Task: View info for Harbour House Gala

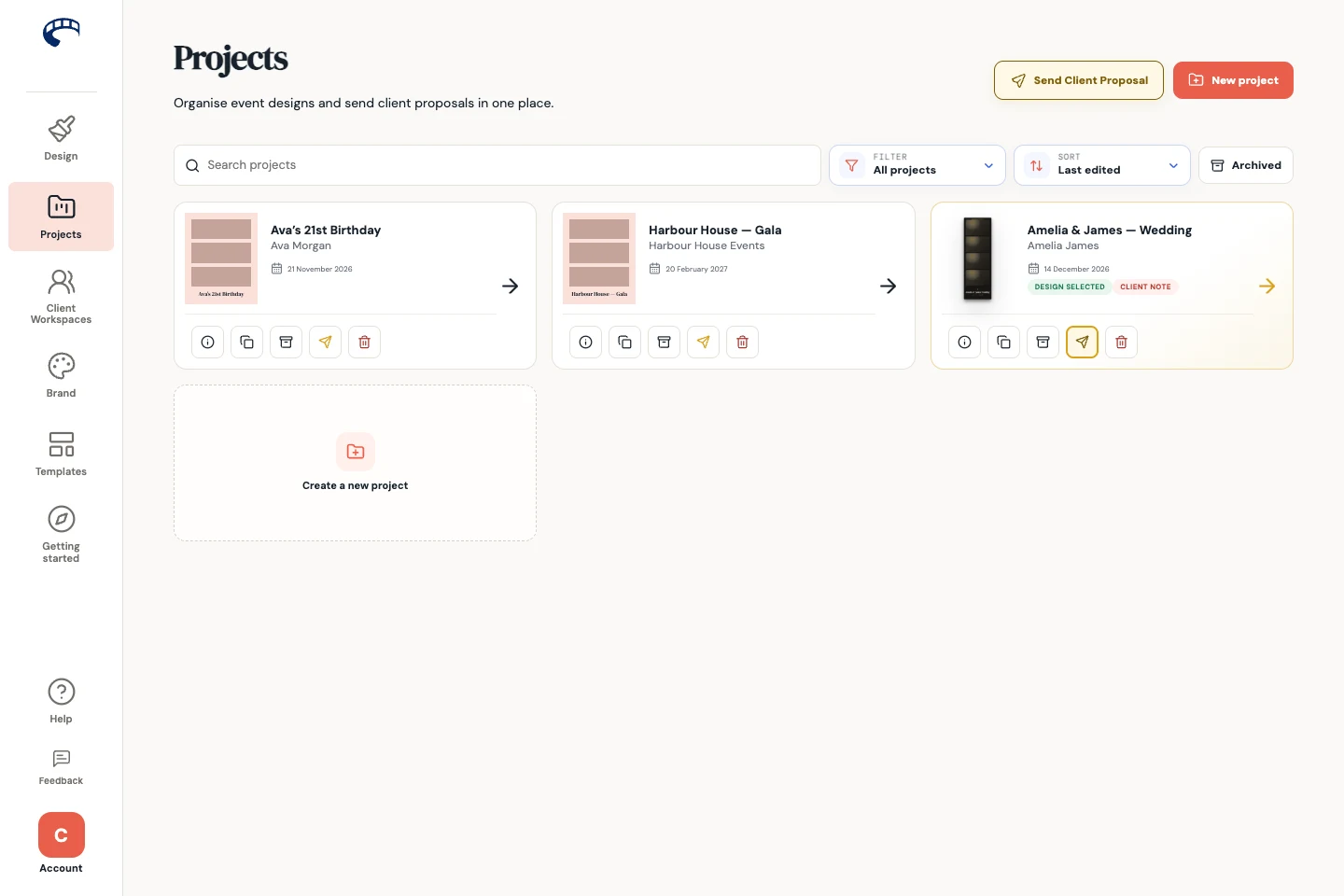Action: (x=585, y=342)
